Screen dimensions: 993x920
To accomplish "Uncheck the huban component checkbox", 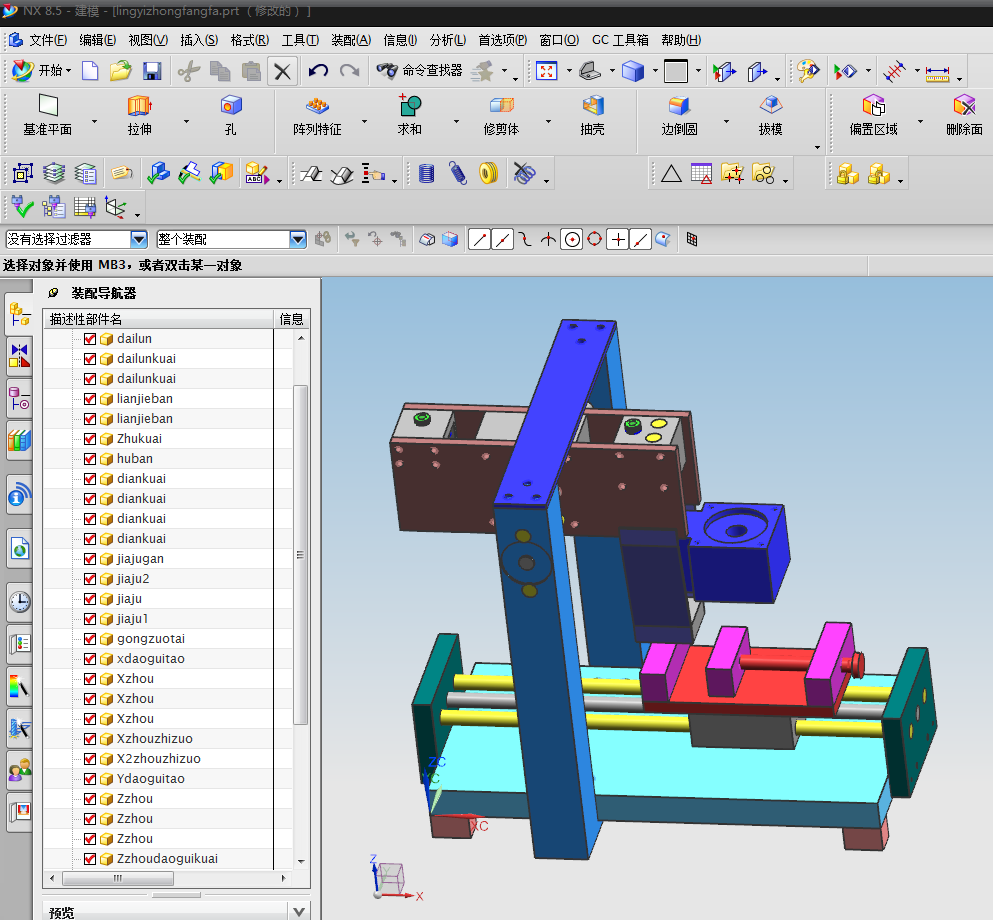I will coord(90,458).
